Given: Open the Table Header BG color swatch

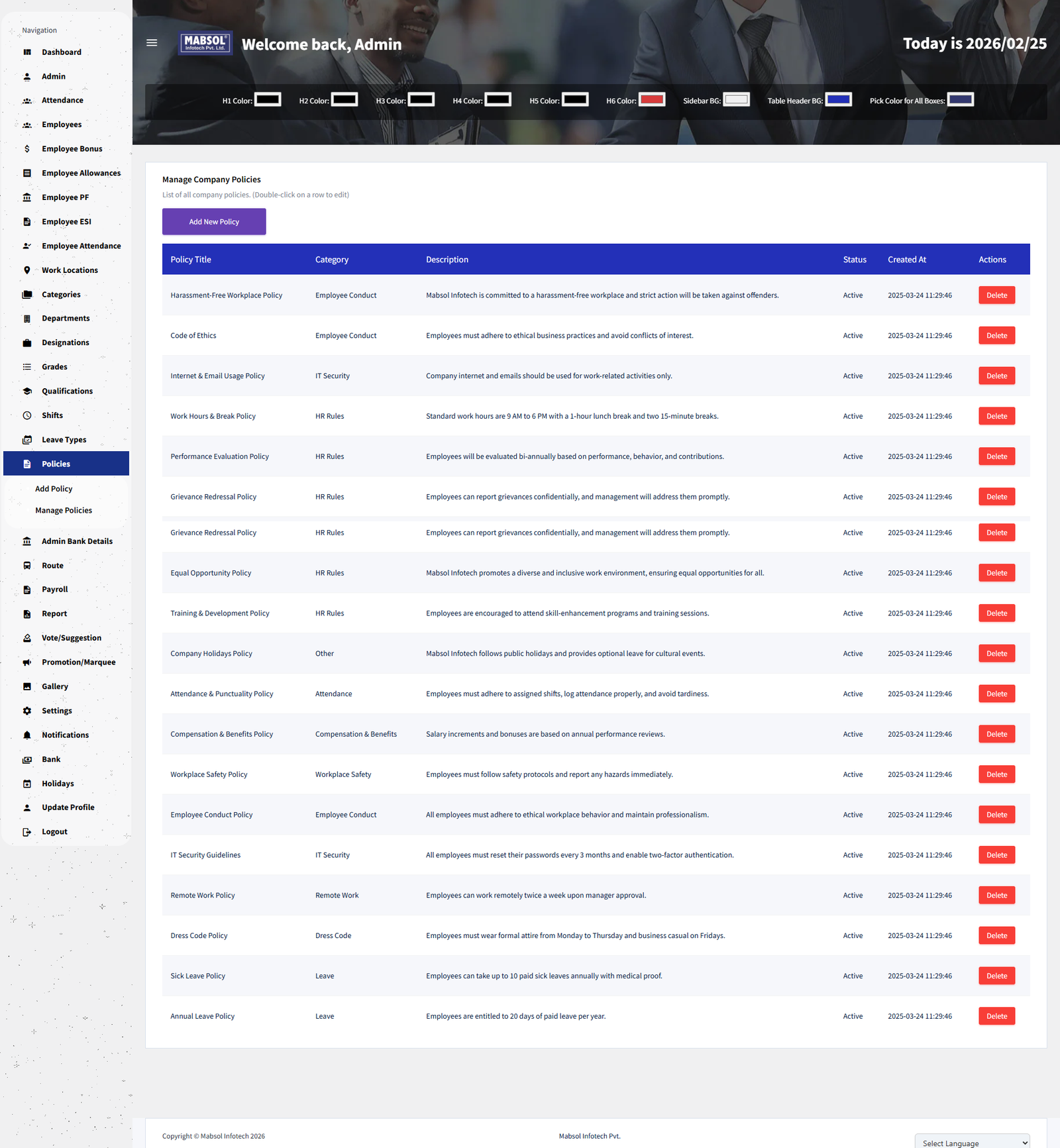Looking at the screenshot, I should 838,100.
